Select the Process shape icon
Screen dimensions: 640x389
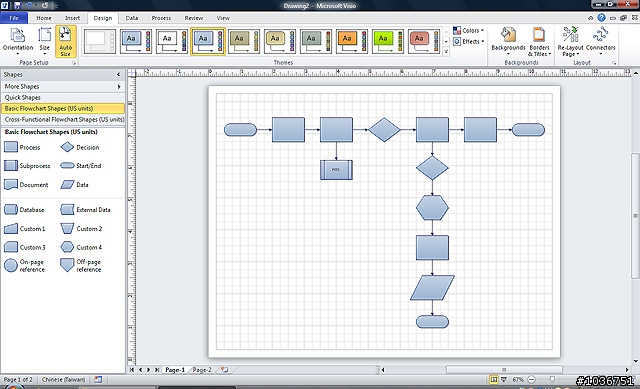11,147
